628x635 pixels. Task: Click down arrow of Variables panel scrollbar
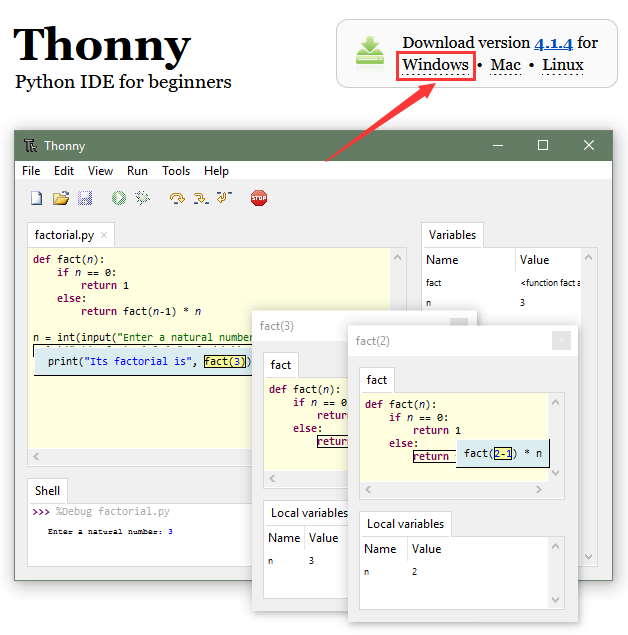[x=589, y=557]
